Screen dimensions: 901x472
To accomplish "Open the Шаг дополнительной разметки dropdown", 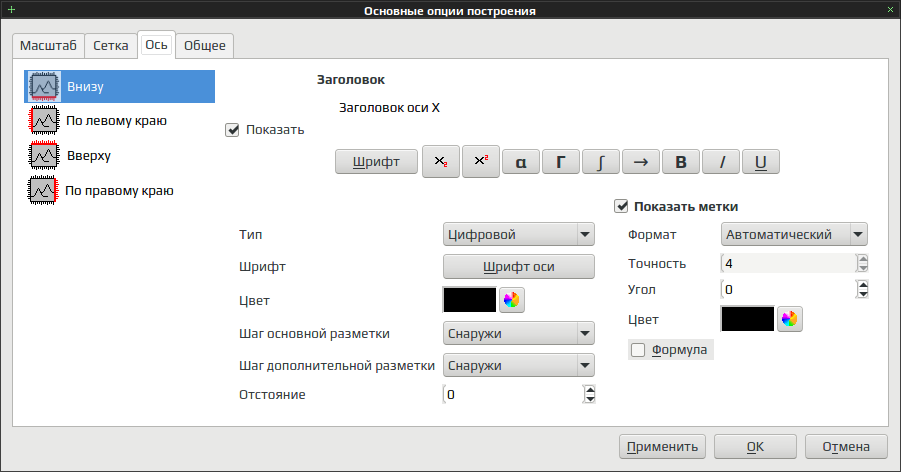I will 518,366.
